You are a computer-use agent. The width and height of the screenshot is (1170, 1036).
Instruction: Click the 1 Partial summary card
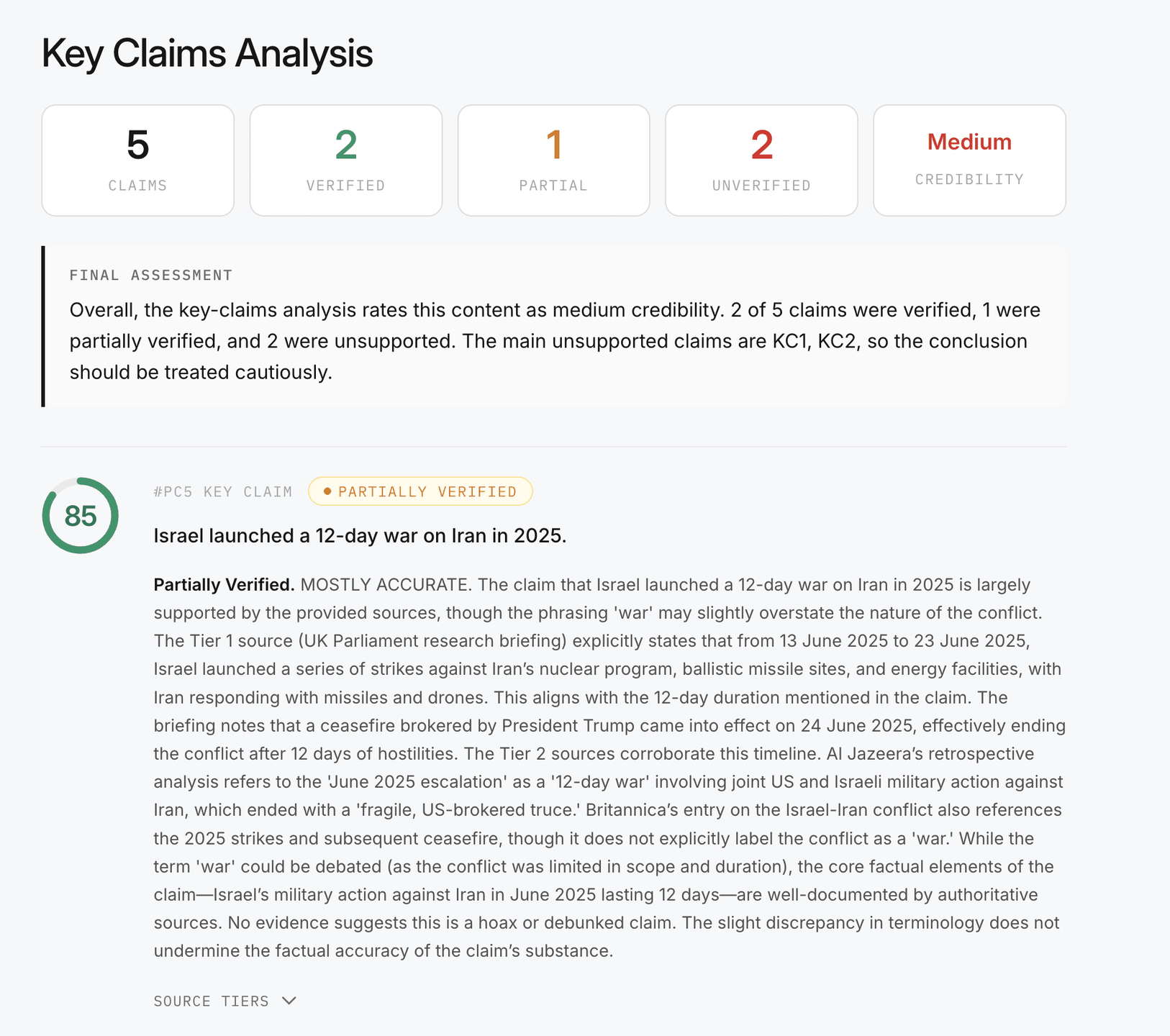pyautogui.click(x=554, y=160)
